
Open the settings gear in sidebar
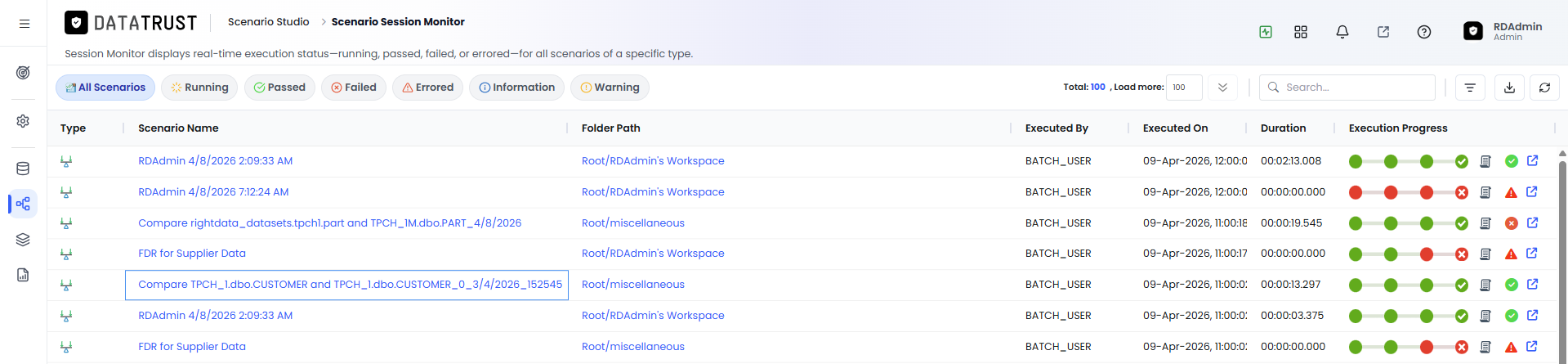pyautogui.click(x=23, y=121)
